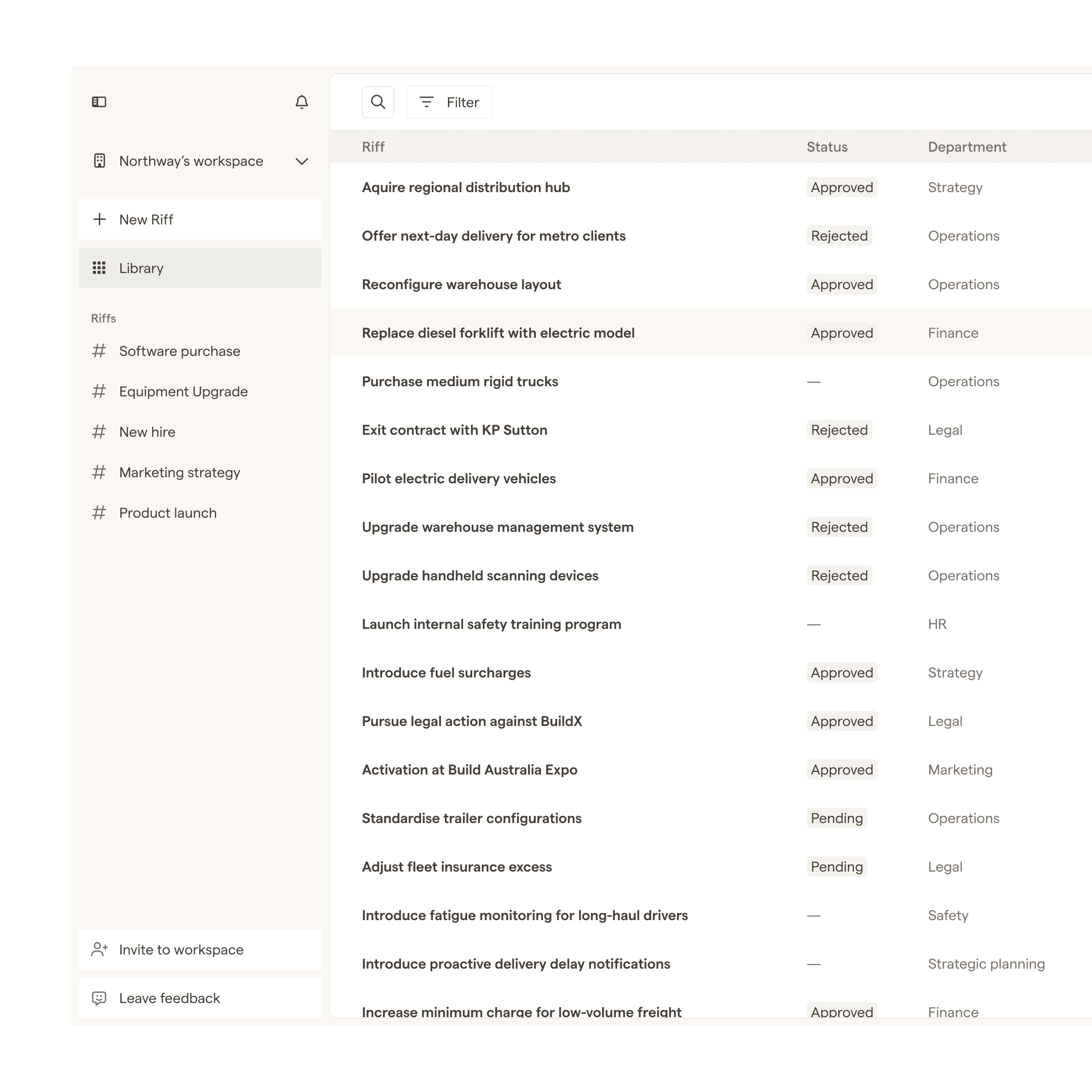Click the hash icon next to Software purchase
Image resolution: width=1092 pixels, height=1092 pixels.
coord(99,351)
